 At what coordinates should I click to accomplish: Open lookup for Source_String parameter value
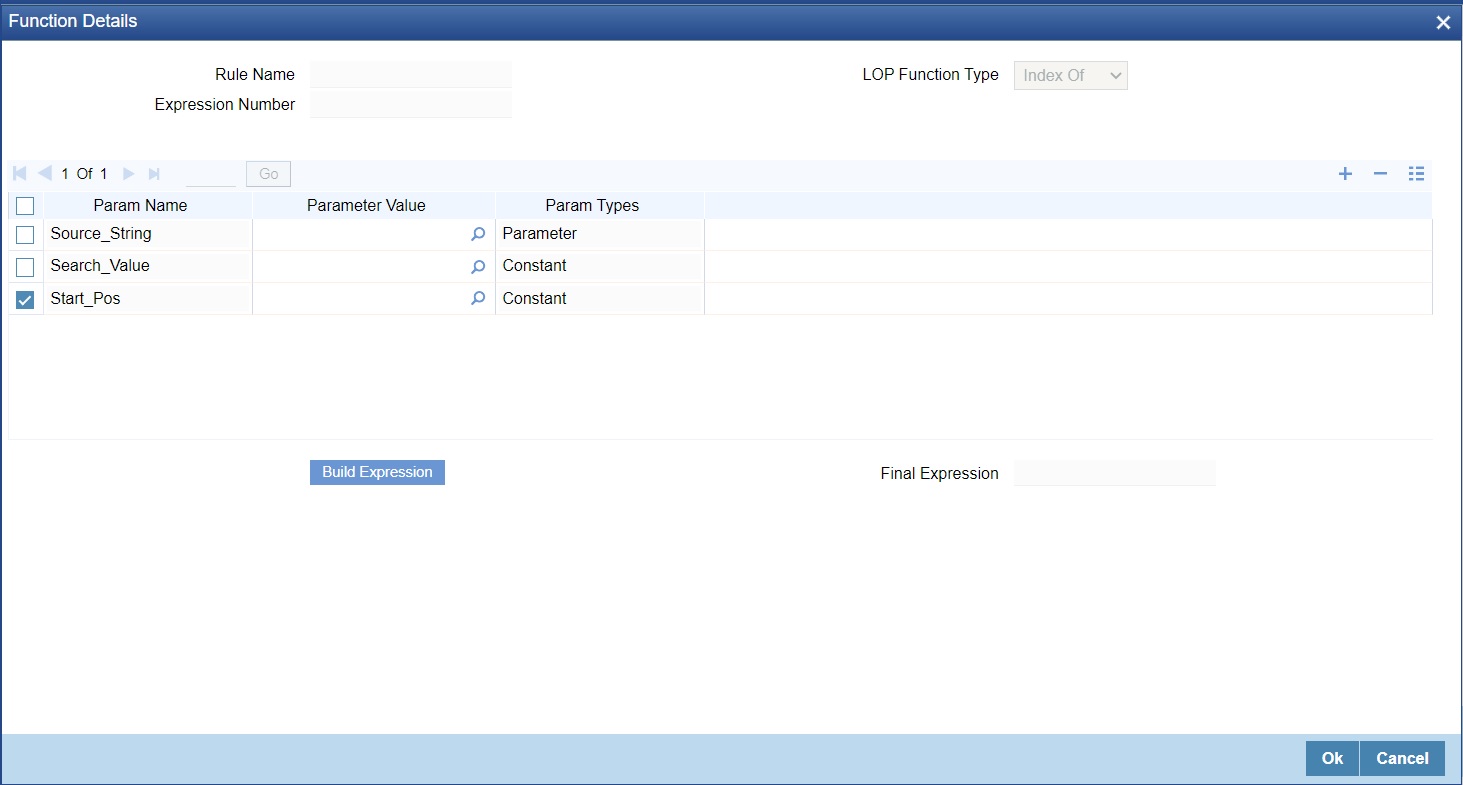[x=478, y=234]
